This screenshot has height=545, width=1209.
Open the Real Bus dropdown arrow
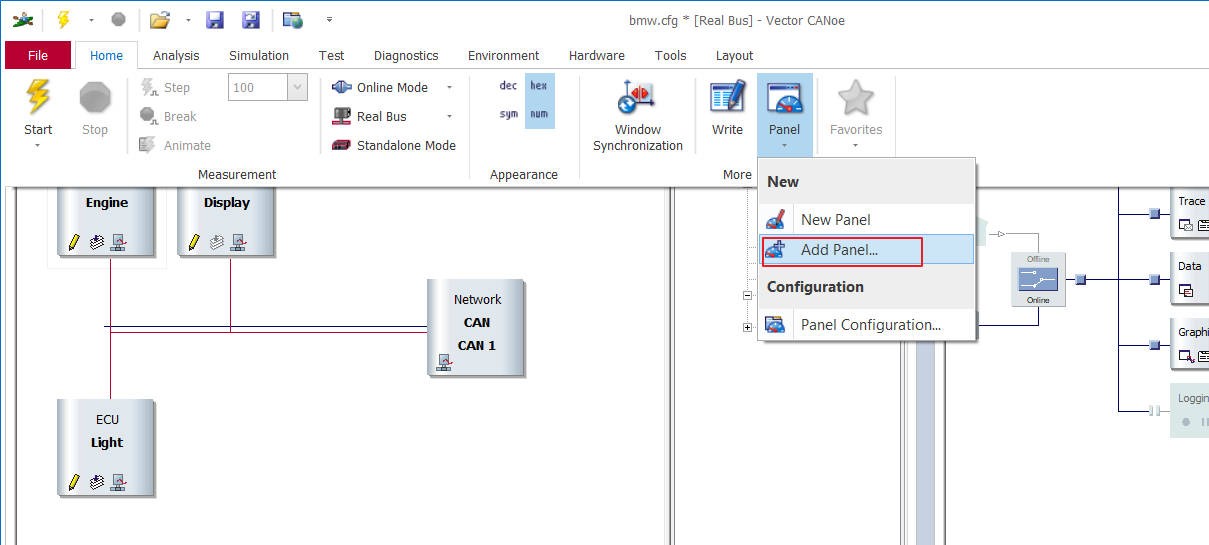[x=449, y=117]
